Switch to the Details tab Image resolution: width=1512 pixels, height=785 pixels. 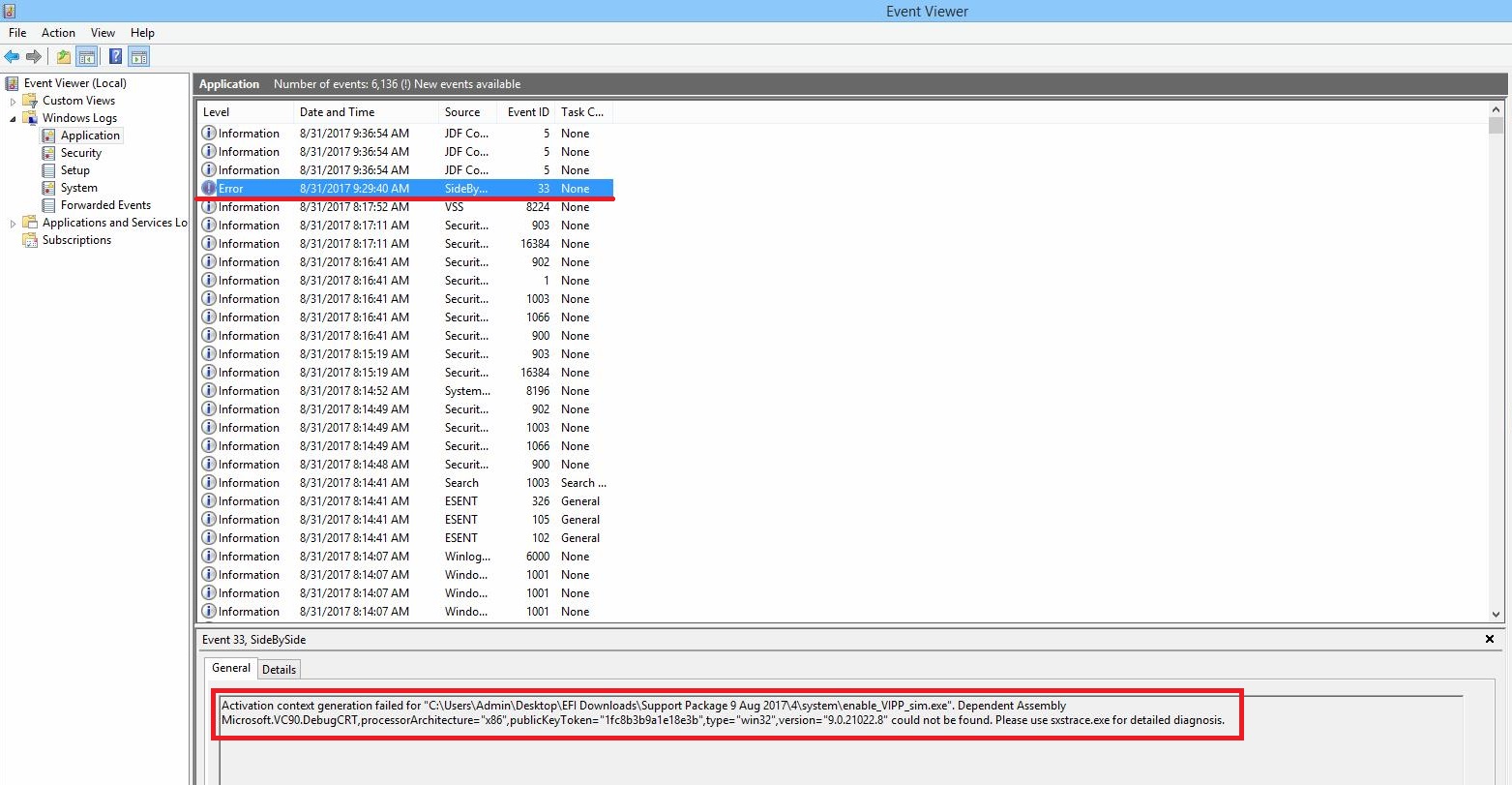coord(279,669)
